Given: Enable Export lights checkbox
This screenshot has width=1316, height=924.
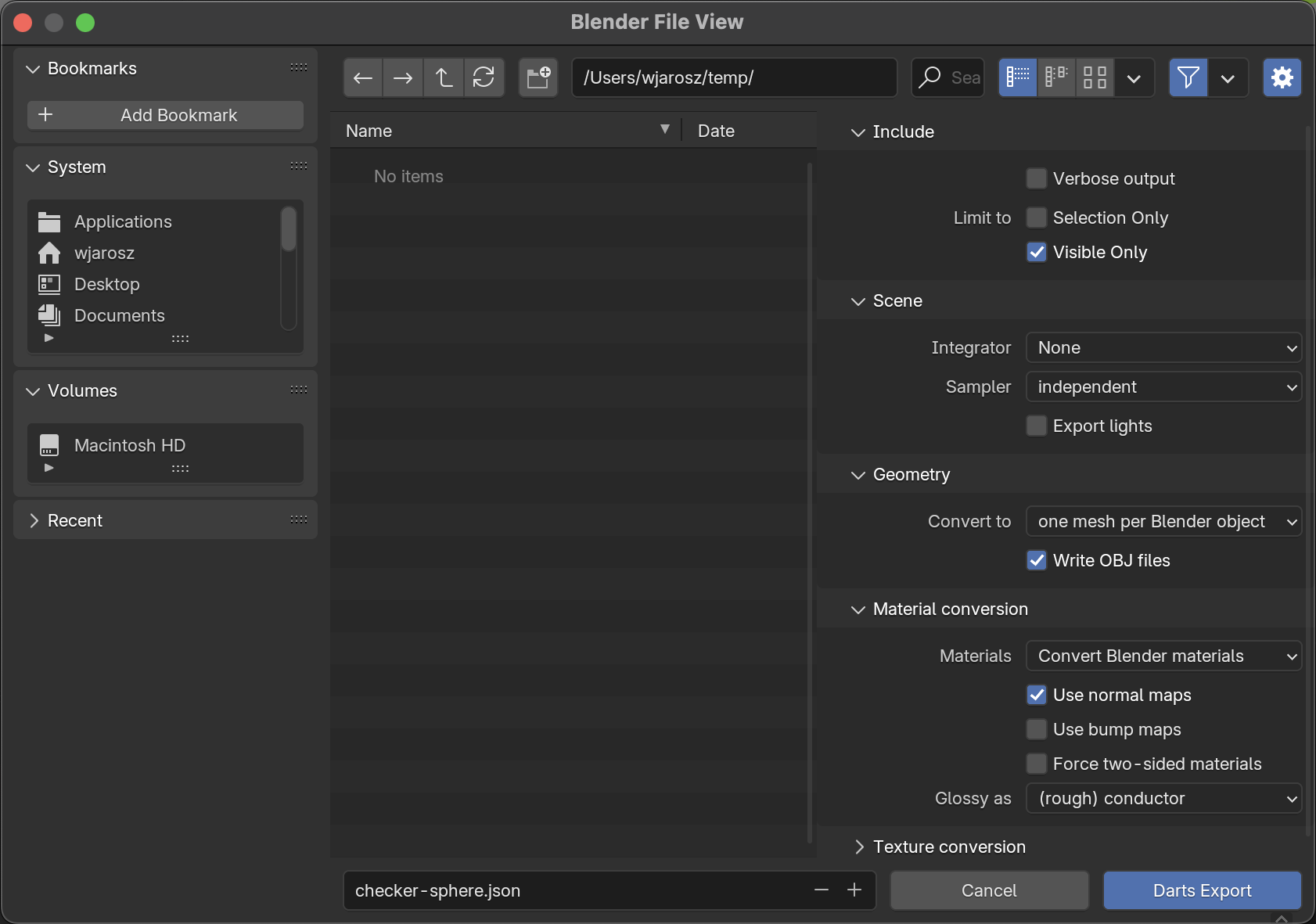Looking at the screenshot, I should [x=1037, y=426].
